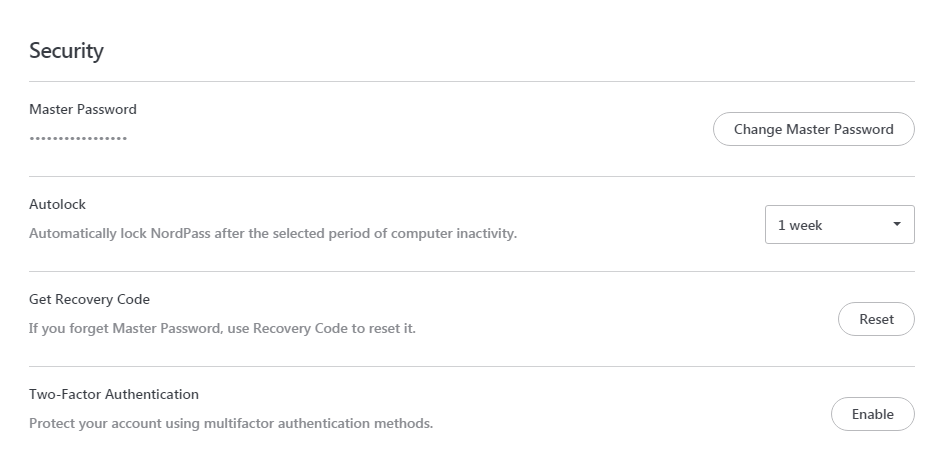Viewport: 941px width, 475px height.
Task: Enable Two-Factor Authentication
Action: (x=872, y=414)
